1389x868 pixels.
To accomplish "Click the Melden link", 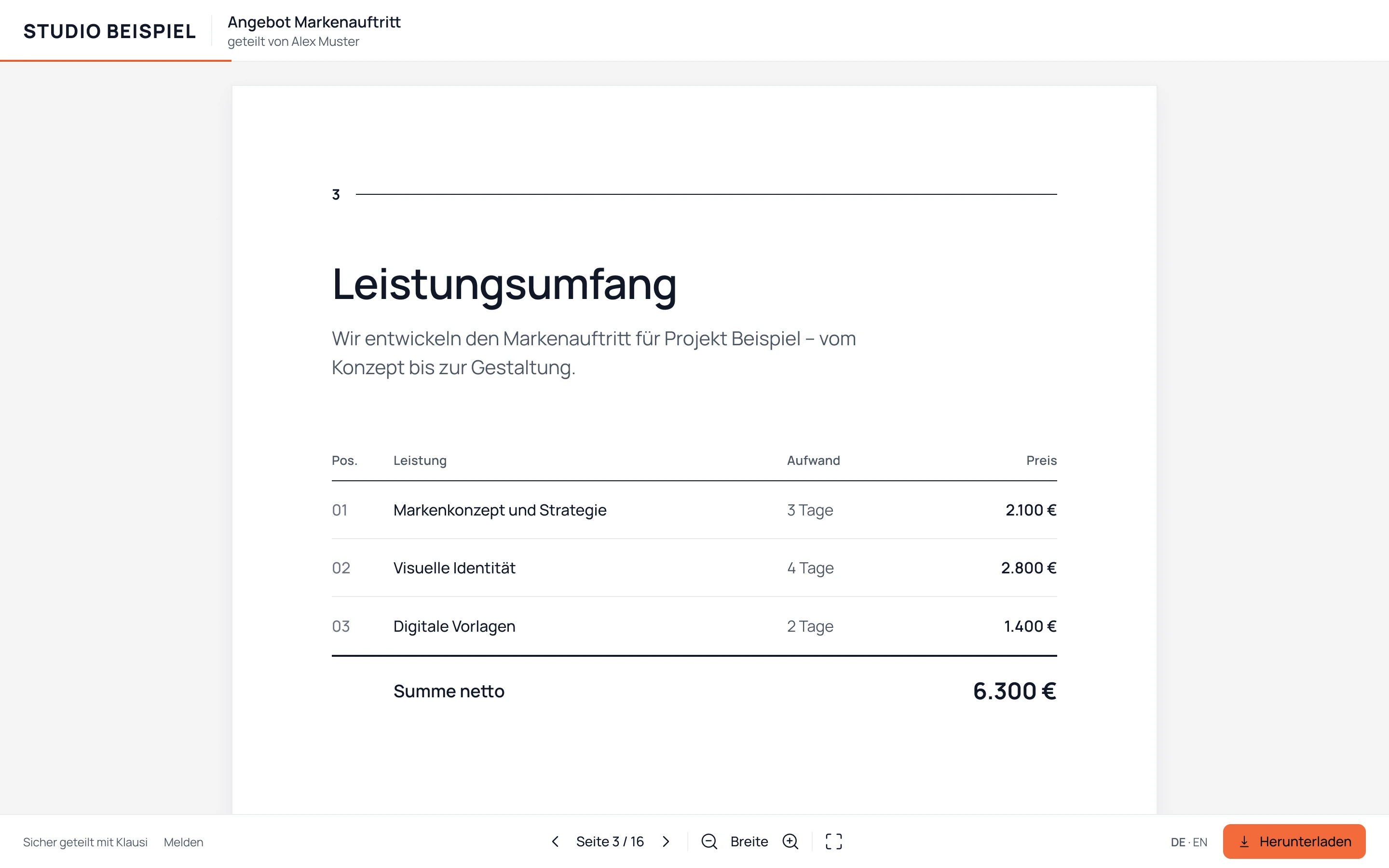I will [x=184, y=842].
